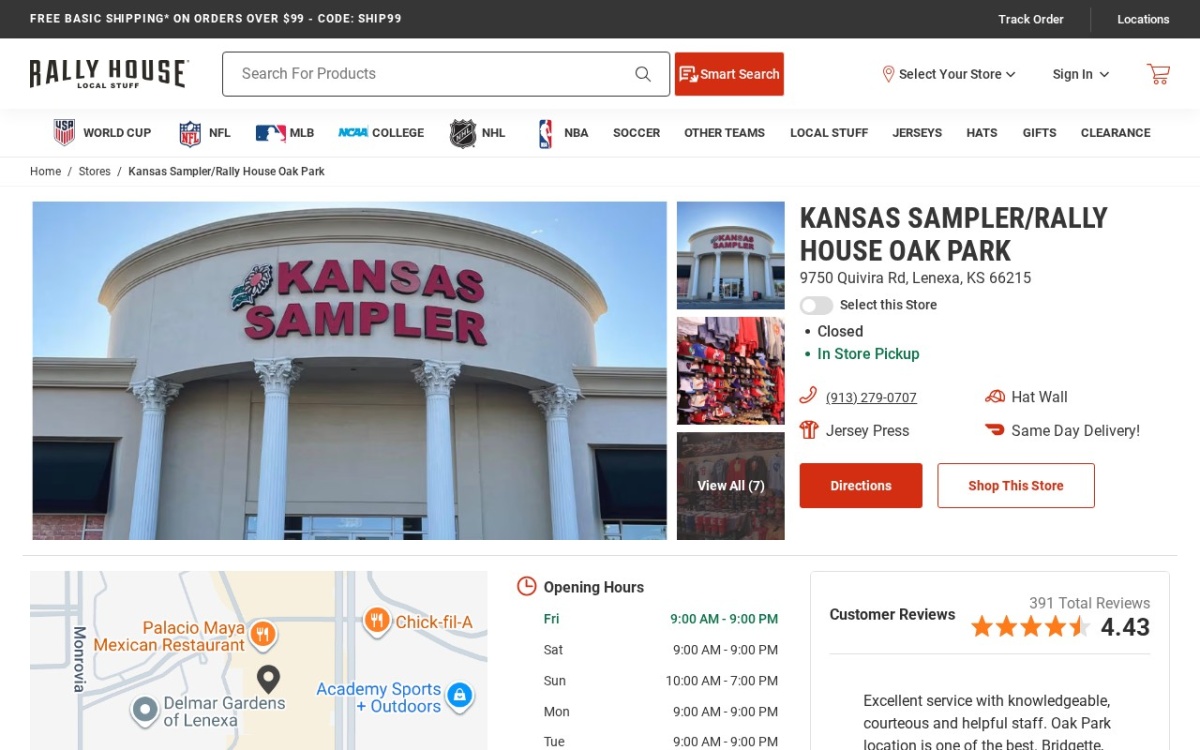This screenshot has height=750, width=1200.
Task: Click the Shop This Store button
Action: (x=1016, y=486)
